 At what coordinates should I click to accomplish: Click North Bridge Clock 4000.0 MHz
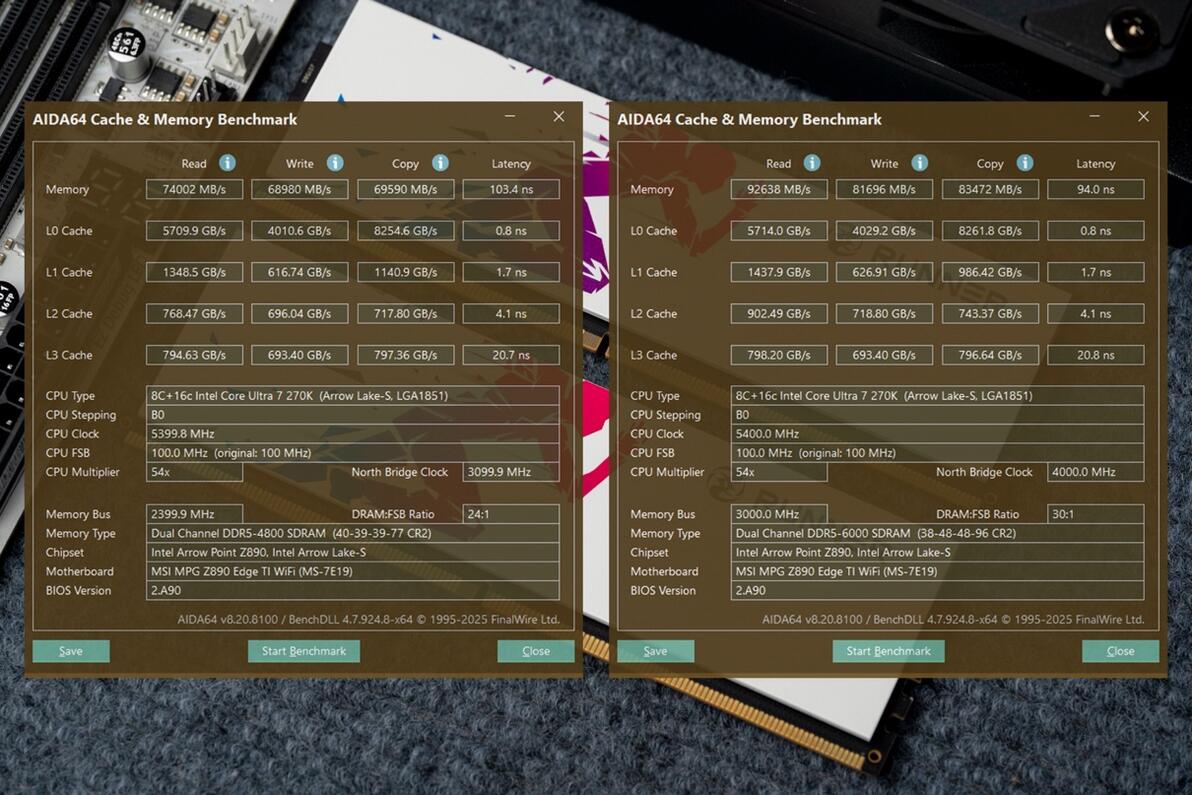pyautogui.click(x=1095, y=472)
